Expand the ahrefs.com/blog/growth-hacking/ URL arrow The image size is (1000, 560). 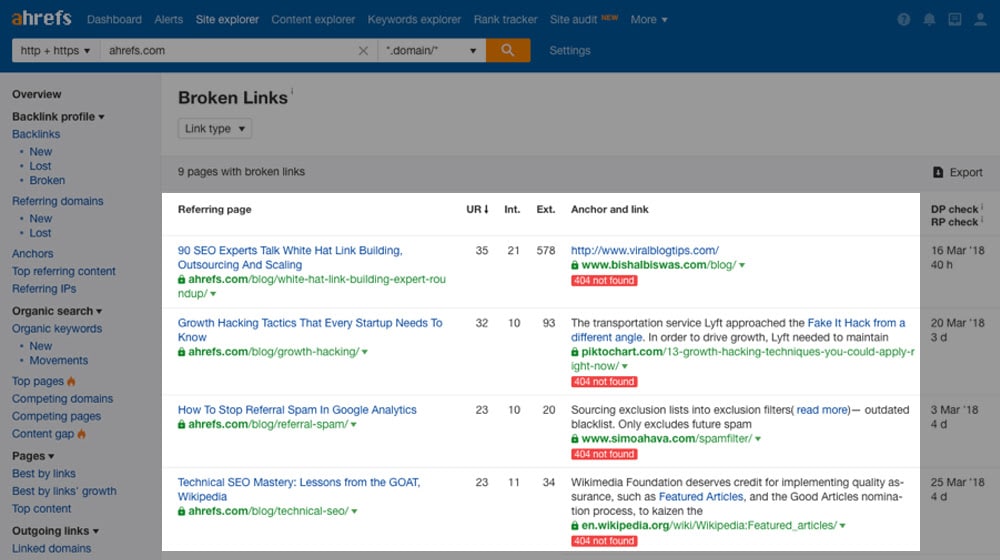tap(365, 352)
